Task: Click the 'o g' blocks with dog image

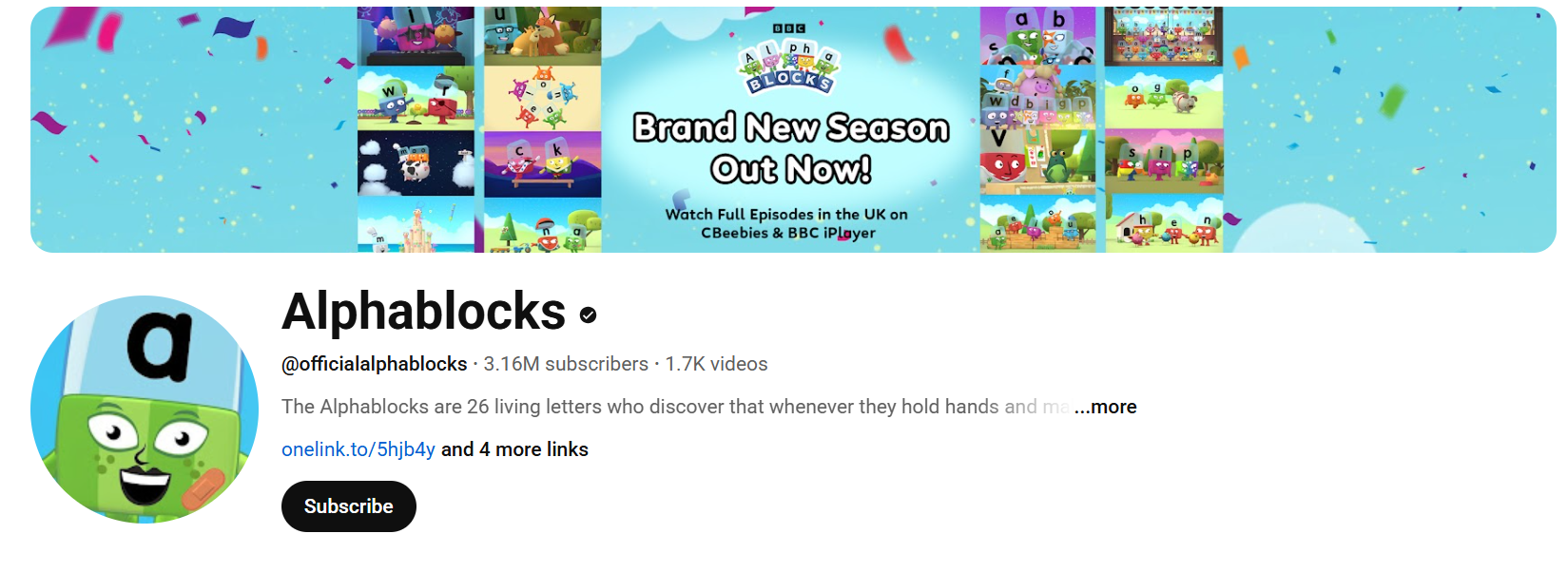Action: point(1164,97)
